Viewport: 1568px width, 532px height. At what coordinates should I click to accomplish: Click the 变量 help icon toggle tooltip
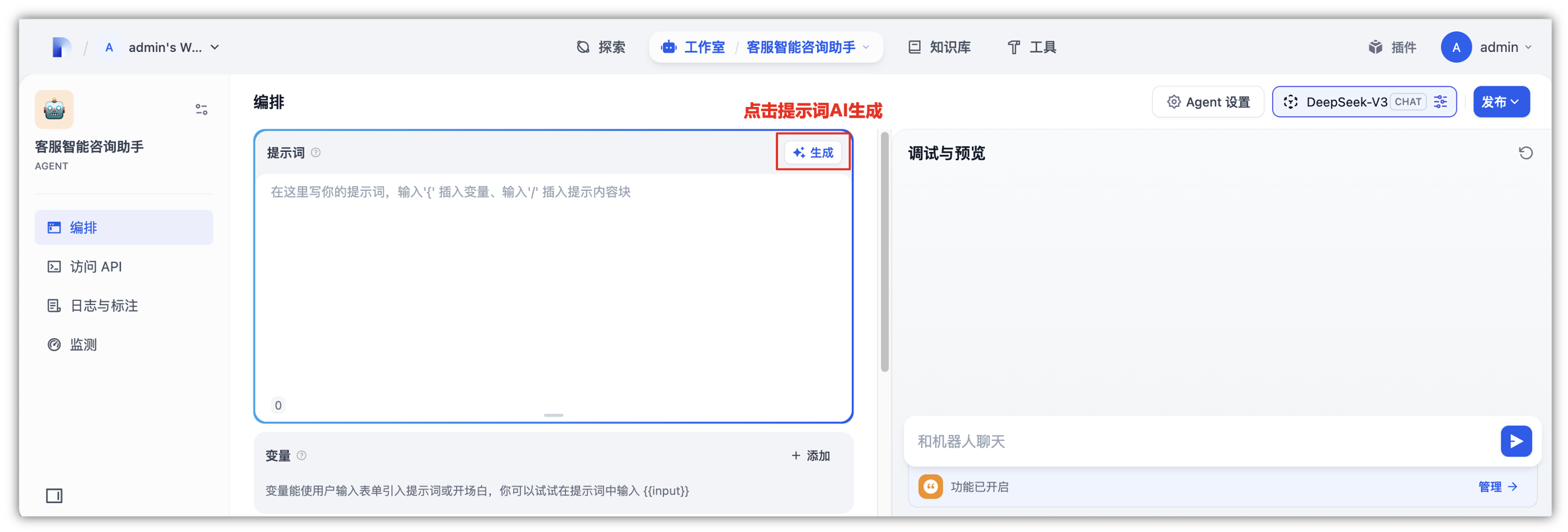pyautogui.click(x=302, y=455)
